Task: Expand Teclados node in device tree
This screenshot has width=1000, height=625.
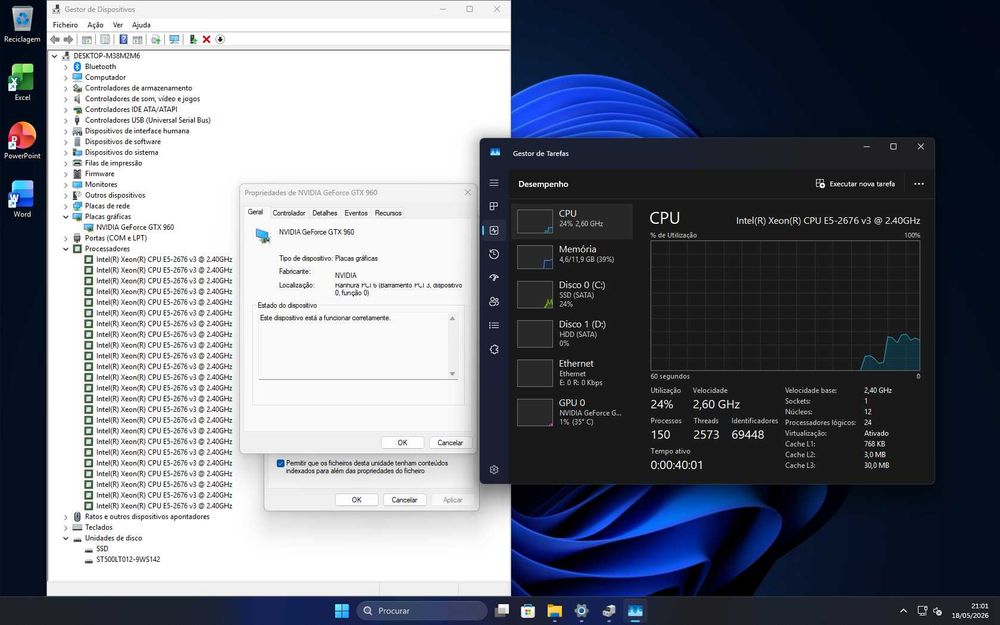Action: coord(65,527)
